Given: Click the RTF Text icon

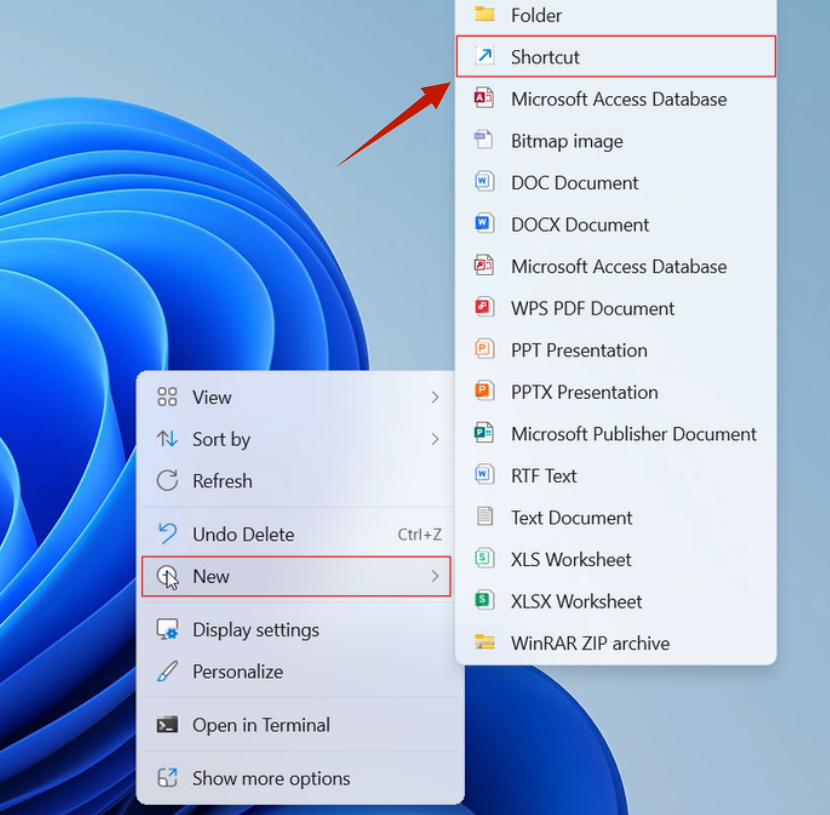Looking at the screenshot, I should coord(484,474).
